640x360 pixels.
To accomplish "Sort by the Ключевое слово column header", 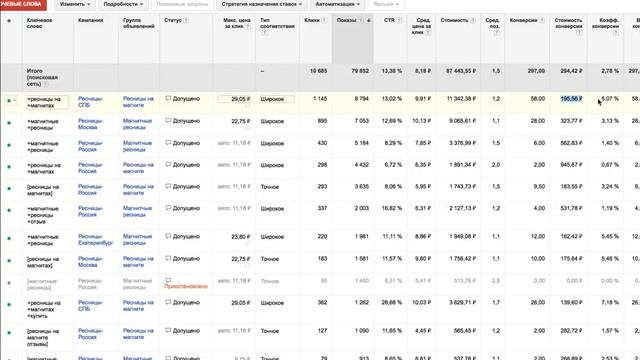I will pos(39,23).
